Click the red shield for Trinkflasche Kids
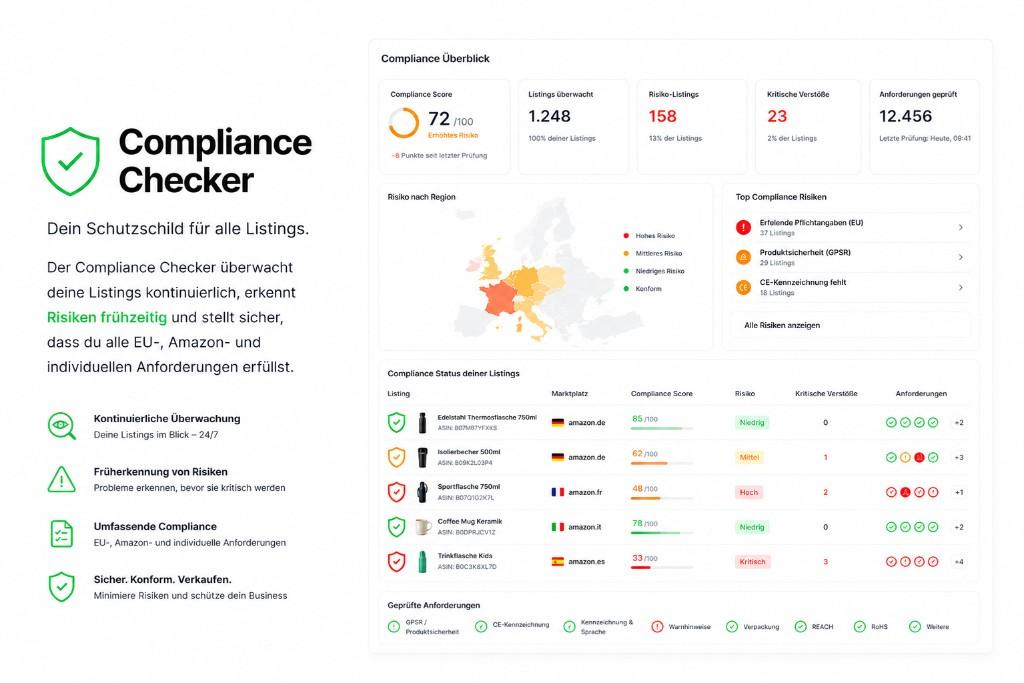This screenshot has width=1024, height=683. 396,561
